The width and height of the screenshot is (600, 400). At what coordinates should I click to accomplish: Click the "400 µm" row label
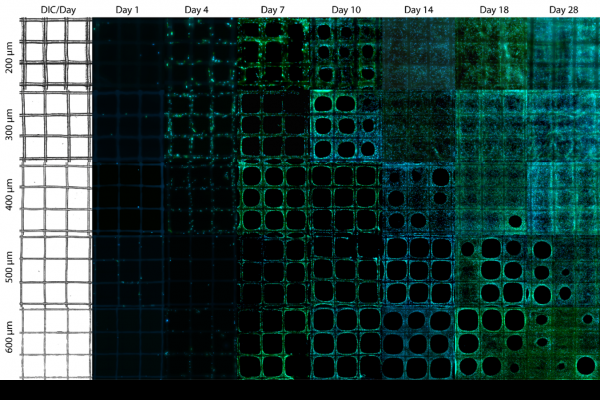pos(9,198)
